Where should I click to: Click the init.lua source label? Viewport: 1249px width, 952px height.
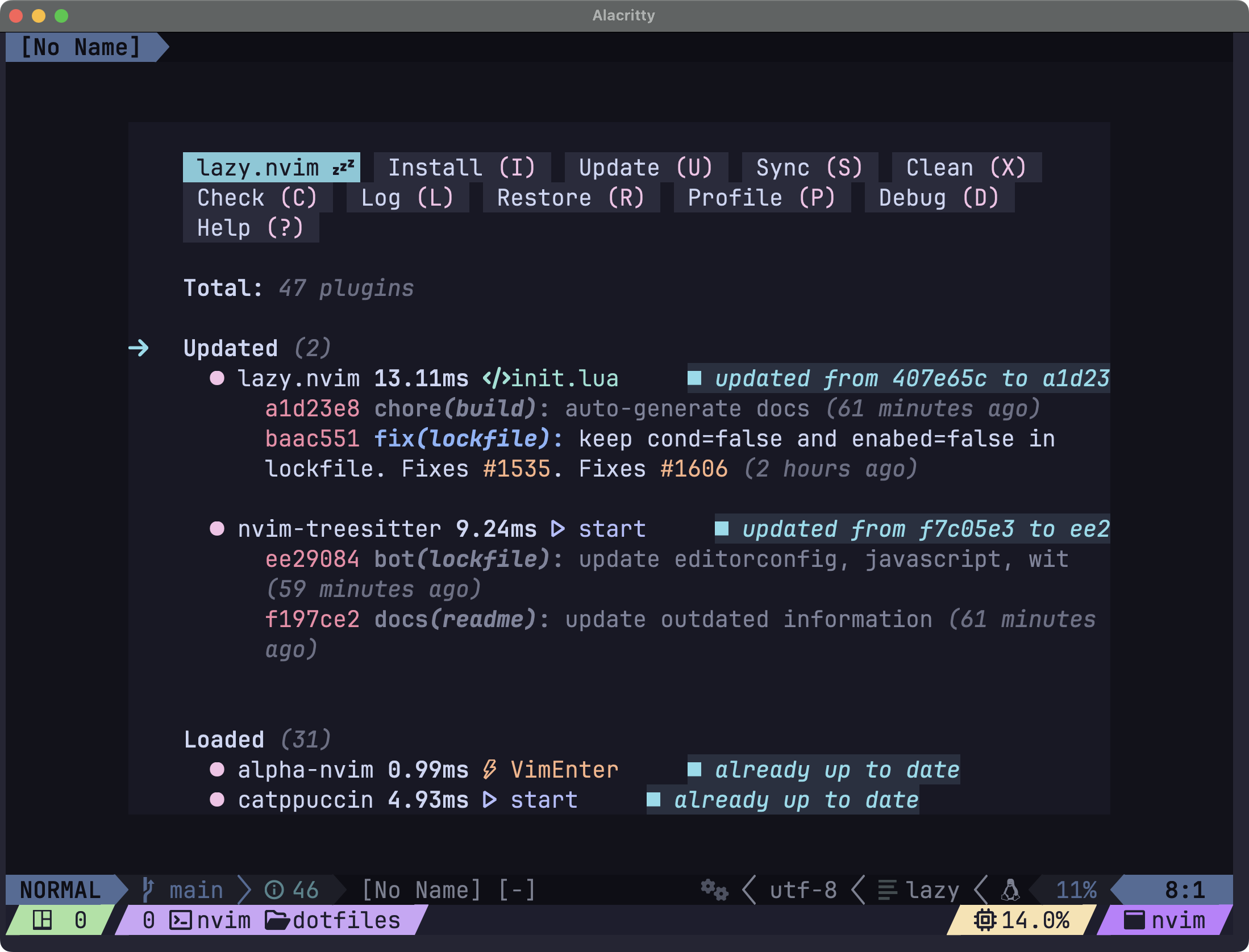564,378
